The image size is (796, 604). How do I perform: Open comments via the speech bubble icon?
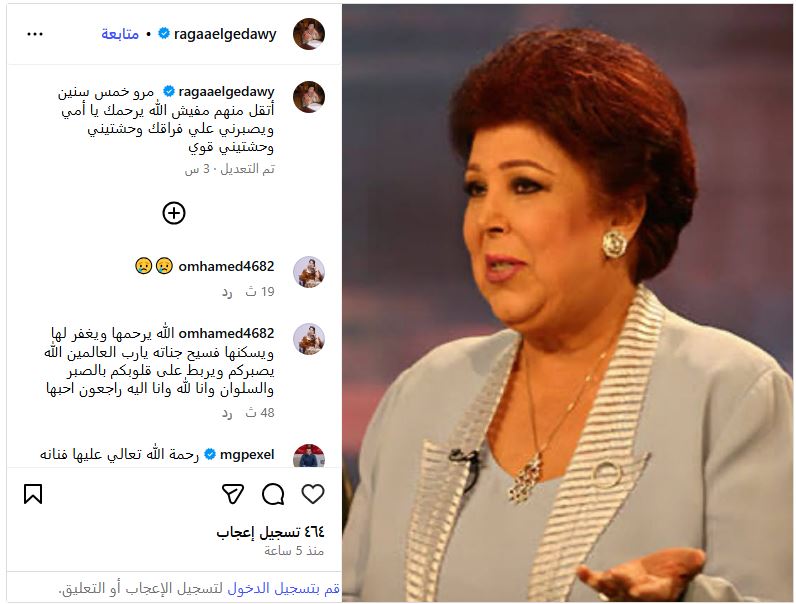[x=273, y=494]
